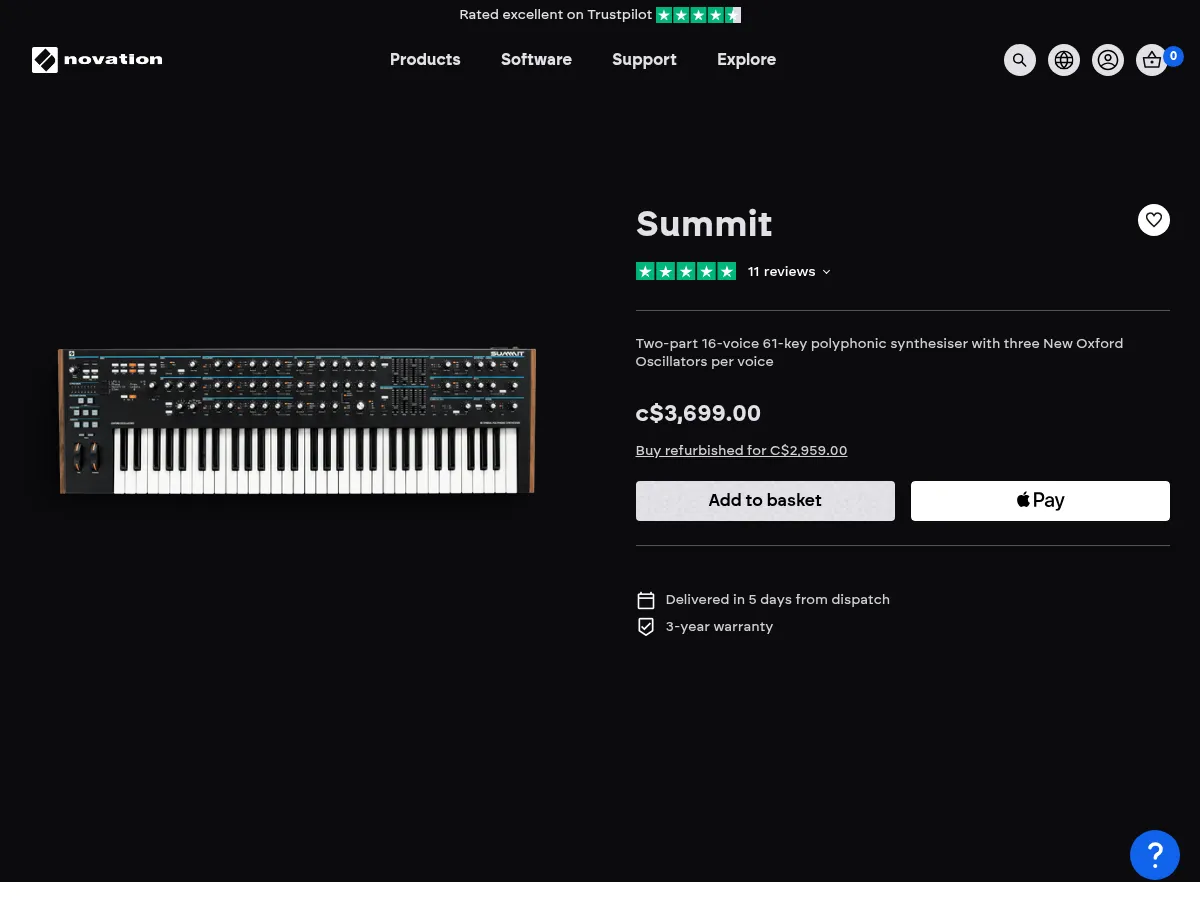Add the Summit to your basket
This screenshot has width=1200, height=900.
coord(764,500)
